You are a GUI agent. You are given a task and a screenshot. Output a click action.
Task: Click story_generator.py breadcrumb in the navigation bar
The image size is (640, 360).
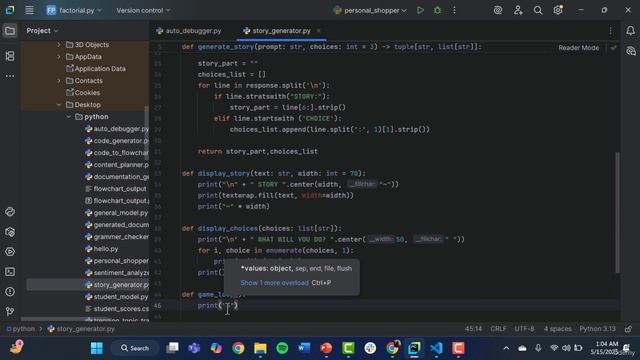coord(81,329)
